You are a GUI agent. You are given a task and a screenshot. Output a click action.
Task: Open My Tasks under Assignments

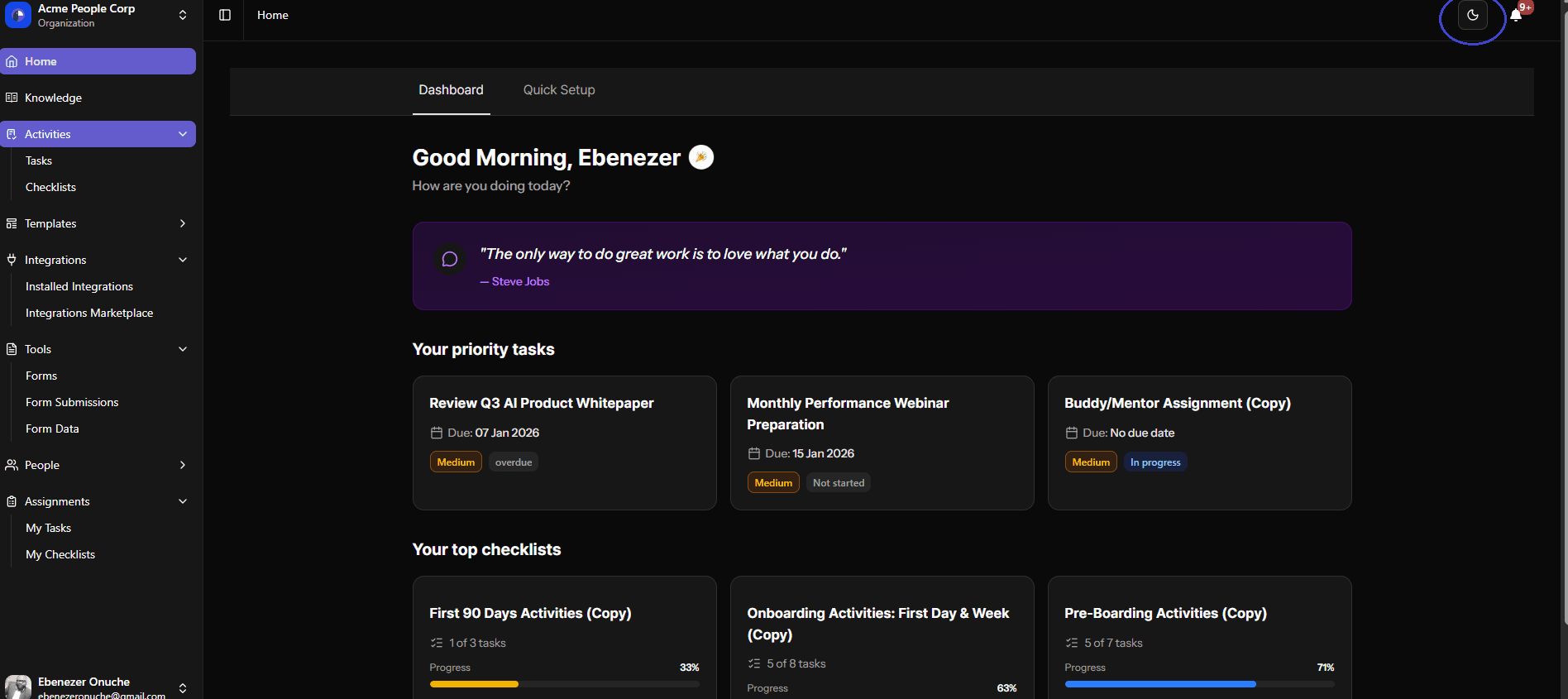coord(48,528)
